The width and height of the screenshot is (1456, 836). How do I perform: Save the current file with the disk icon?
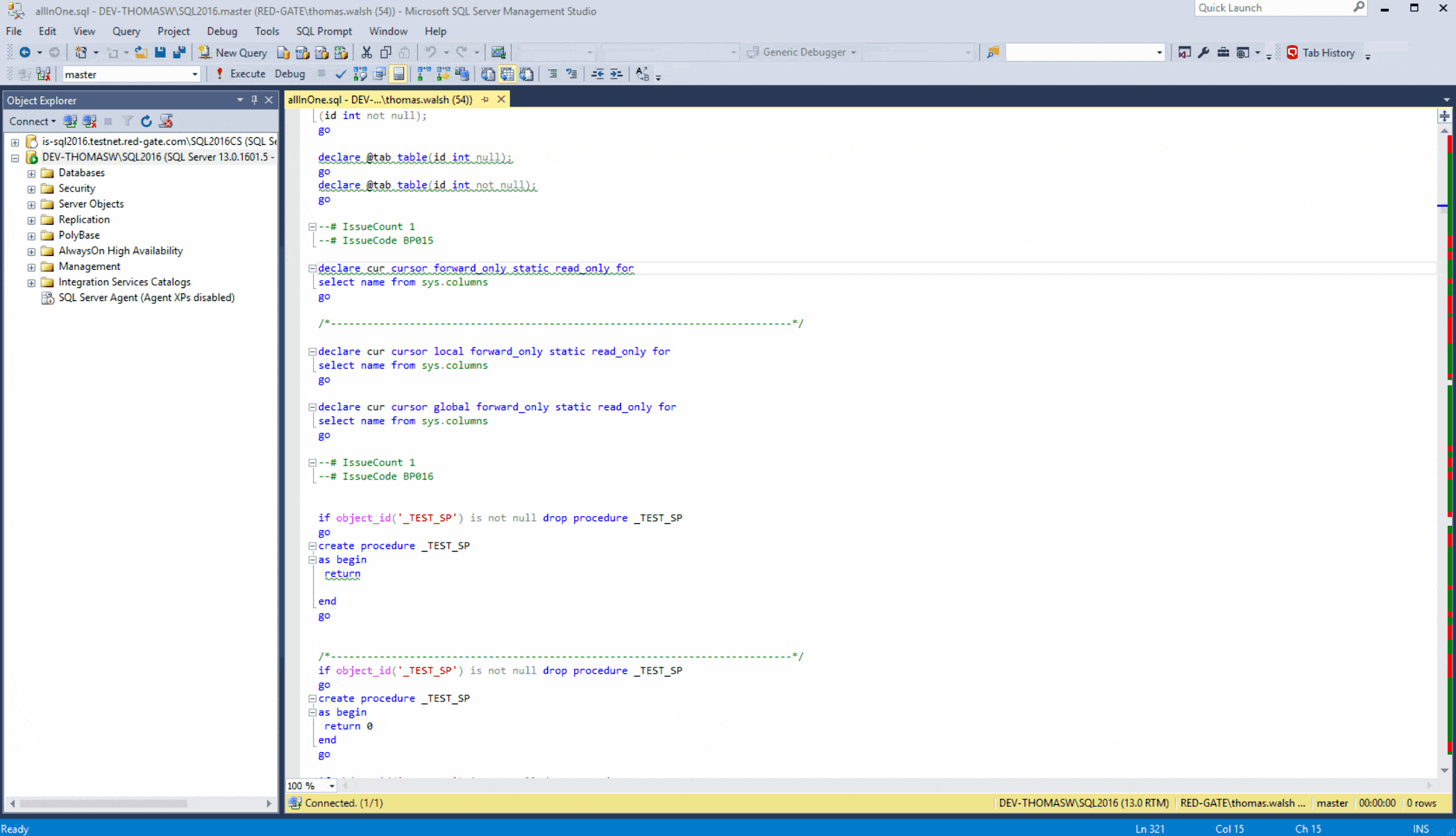point(160,53)
